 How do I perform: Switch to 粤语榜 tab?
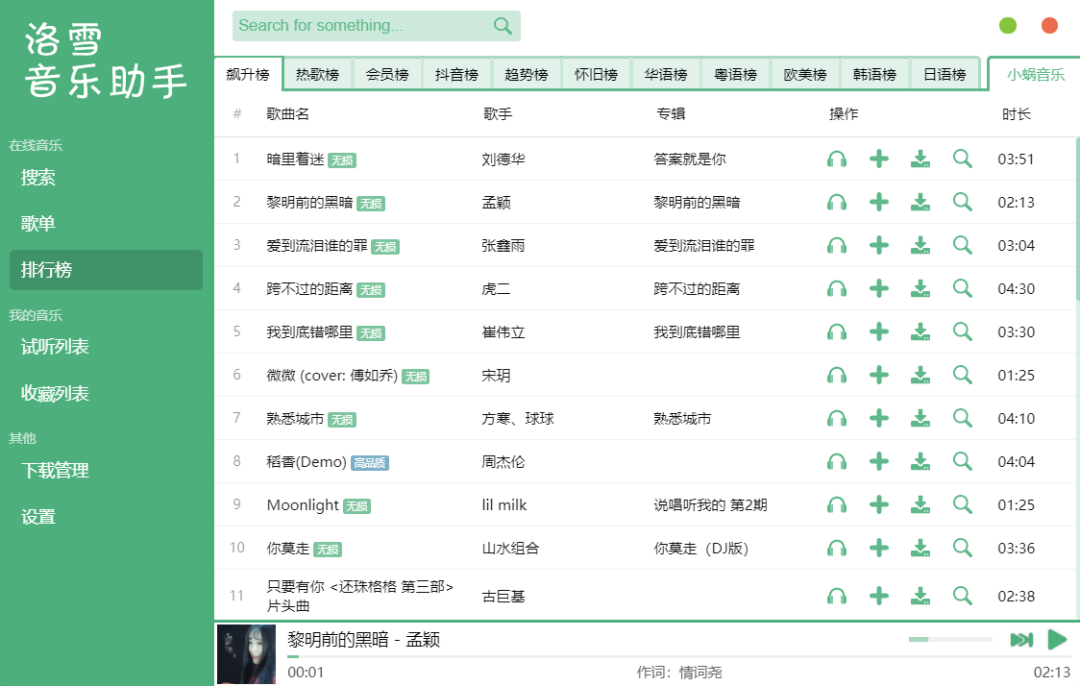[736, 74]
